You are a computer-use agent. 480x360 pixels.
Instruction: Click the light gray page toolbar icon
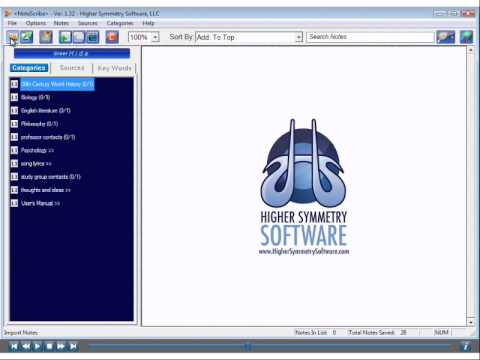click(79, 37)
